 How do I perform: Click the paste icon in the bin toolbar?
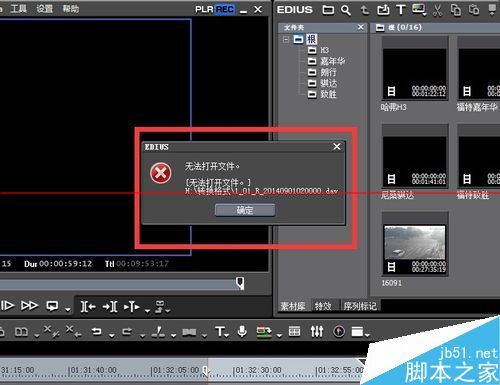(x=474, y=10)
